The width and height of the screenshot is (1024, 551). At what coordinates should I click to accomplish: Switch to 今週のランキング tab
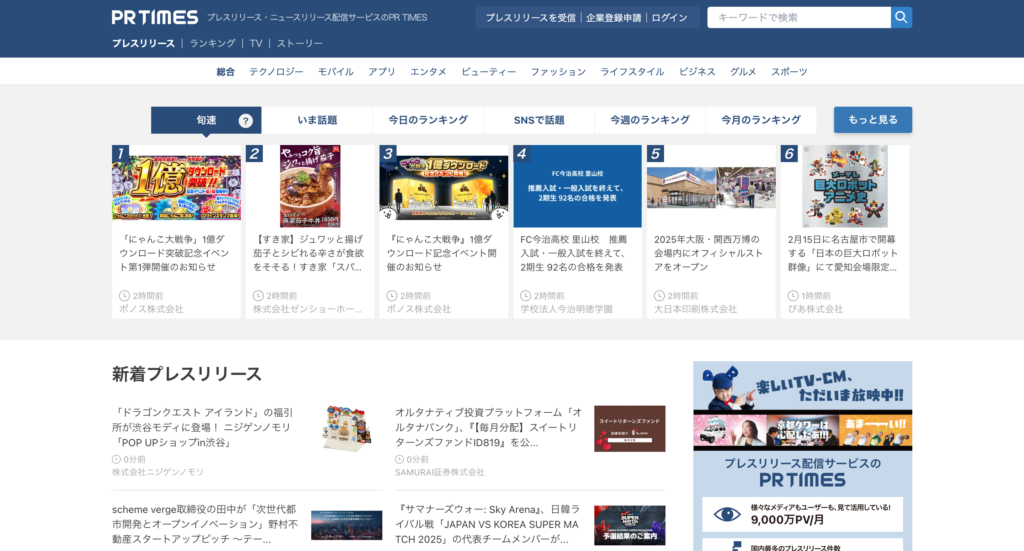650,120
